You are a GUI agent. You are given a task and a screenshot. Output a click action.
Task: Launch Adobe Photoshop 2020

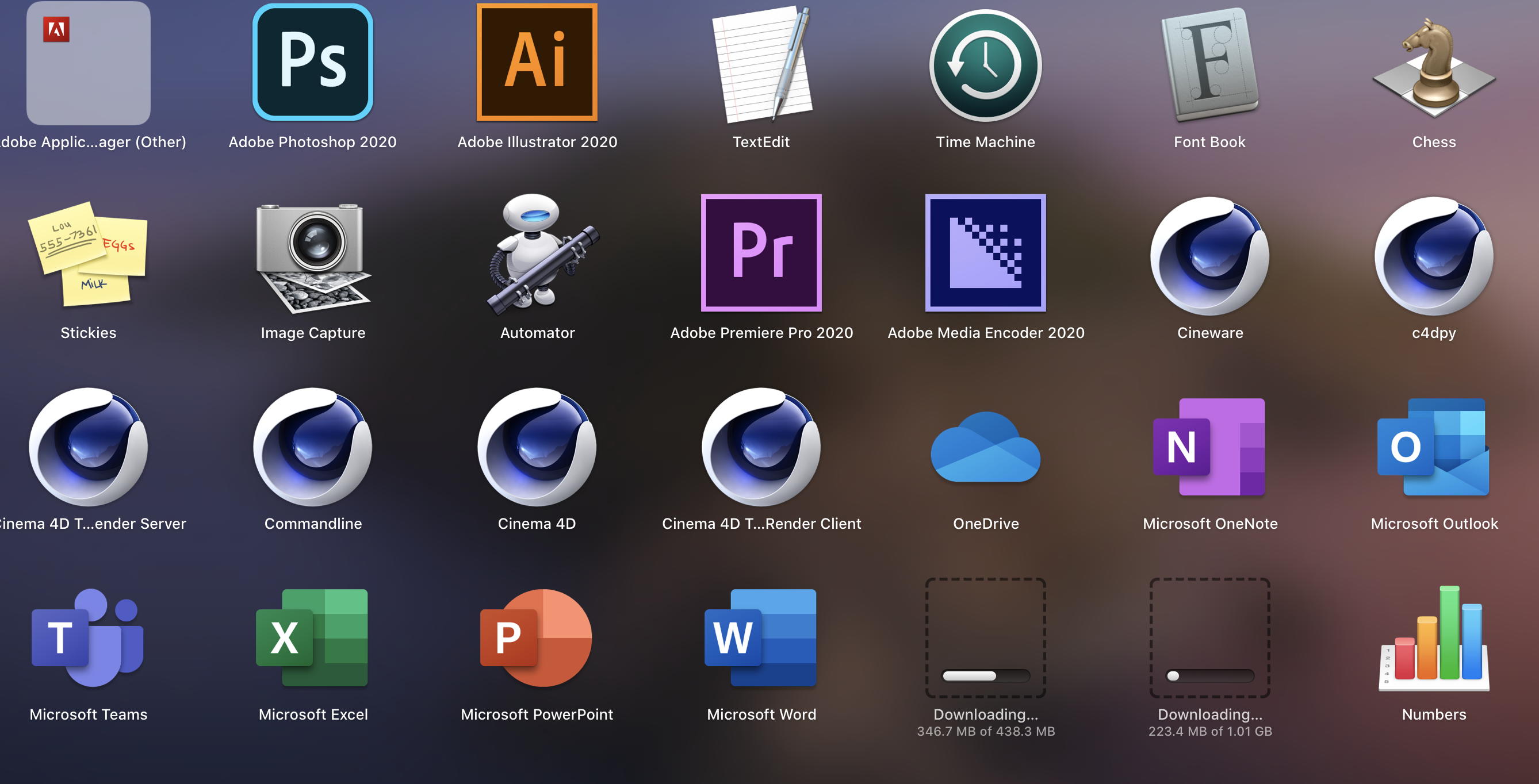[312, 63]
